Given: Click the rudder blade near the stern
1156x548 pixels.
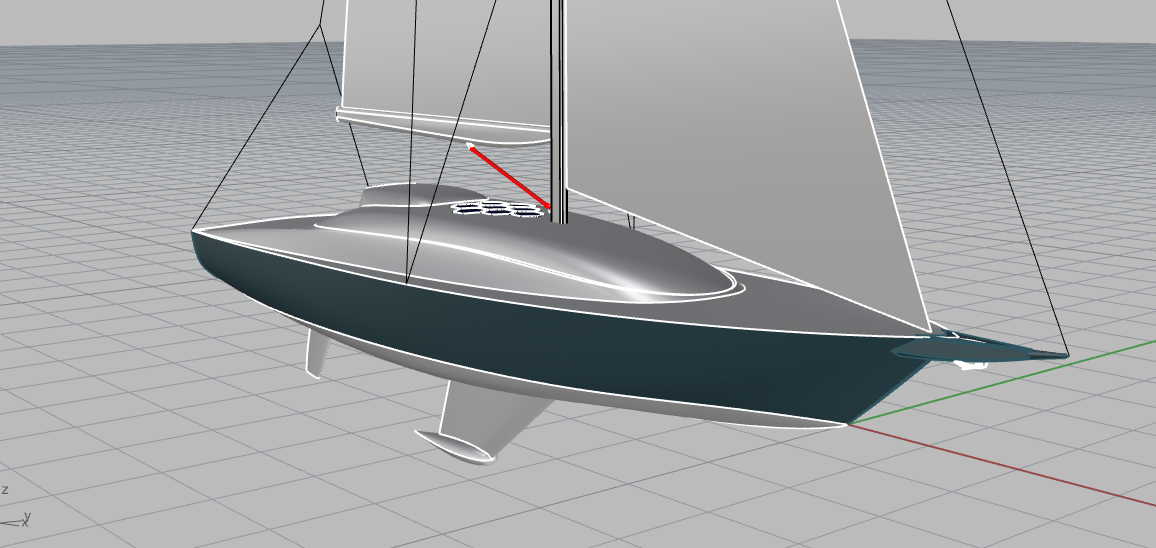Looking at the screenshot, I should click(320, 355).
